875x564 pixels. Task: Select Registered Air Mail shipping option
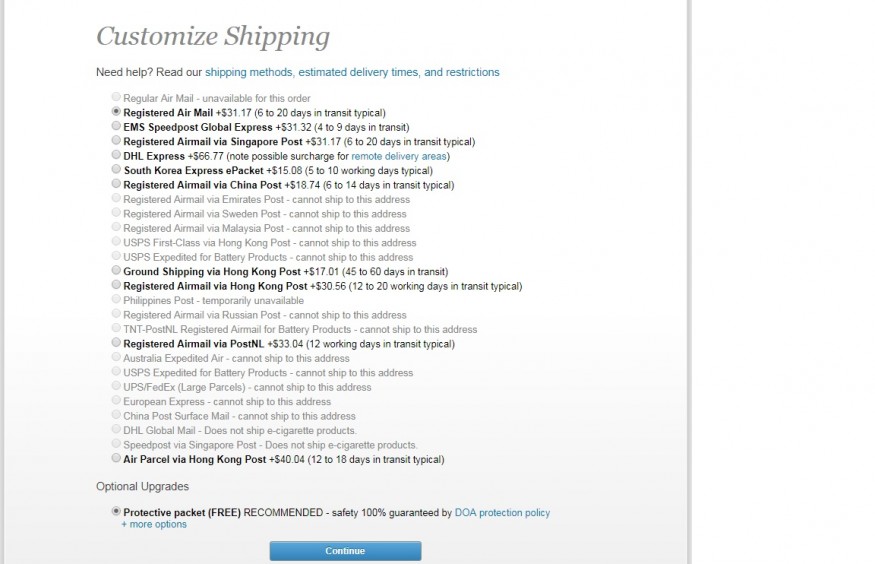tap(117, 113)
